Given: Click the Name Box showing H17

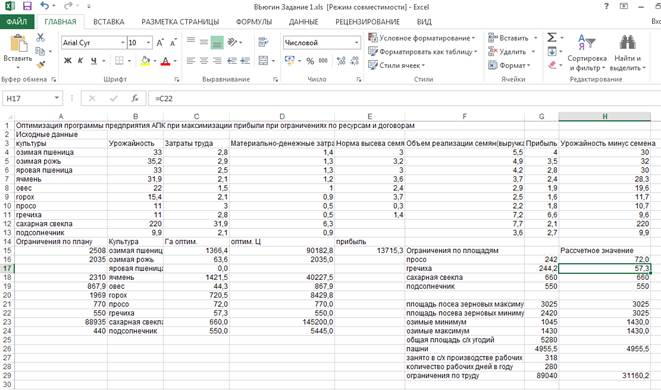Looking at the screenshot, I should [x=28, y=98].
